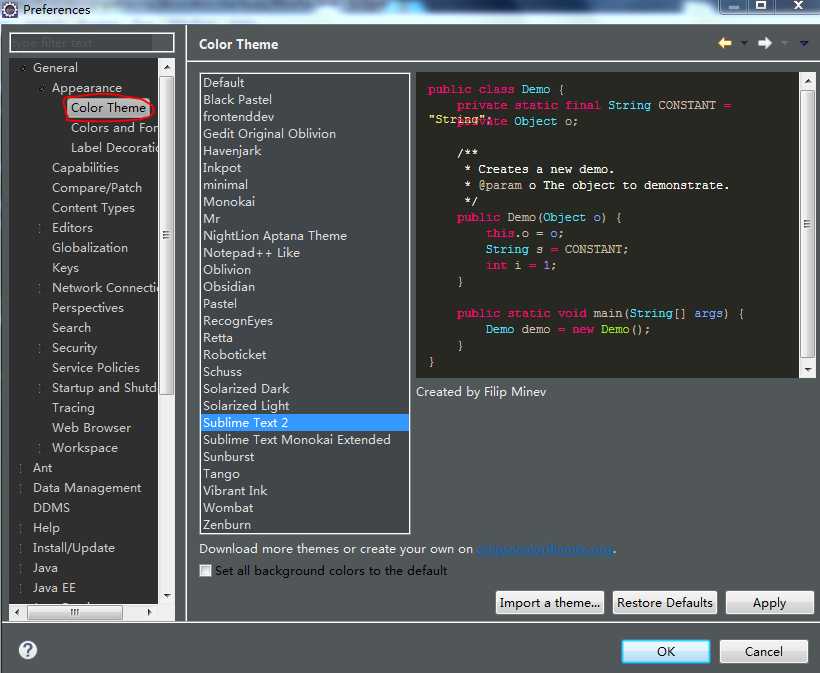This screenshot has width=820, height=673.
Task: Open Capabilities preferences page
Action: (x=85, y=168)
